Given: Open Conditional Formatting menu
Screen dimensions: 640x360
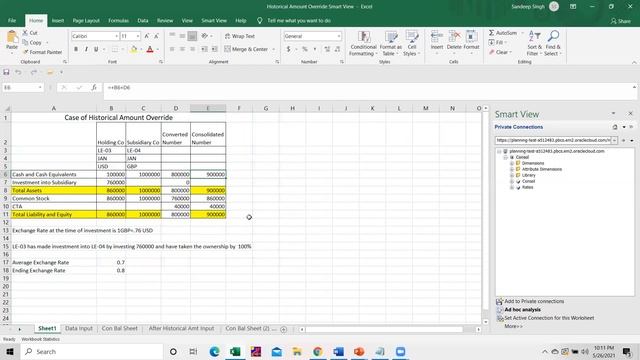Looking at the screenshot, I should (363, 44).
